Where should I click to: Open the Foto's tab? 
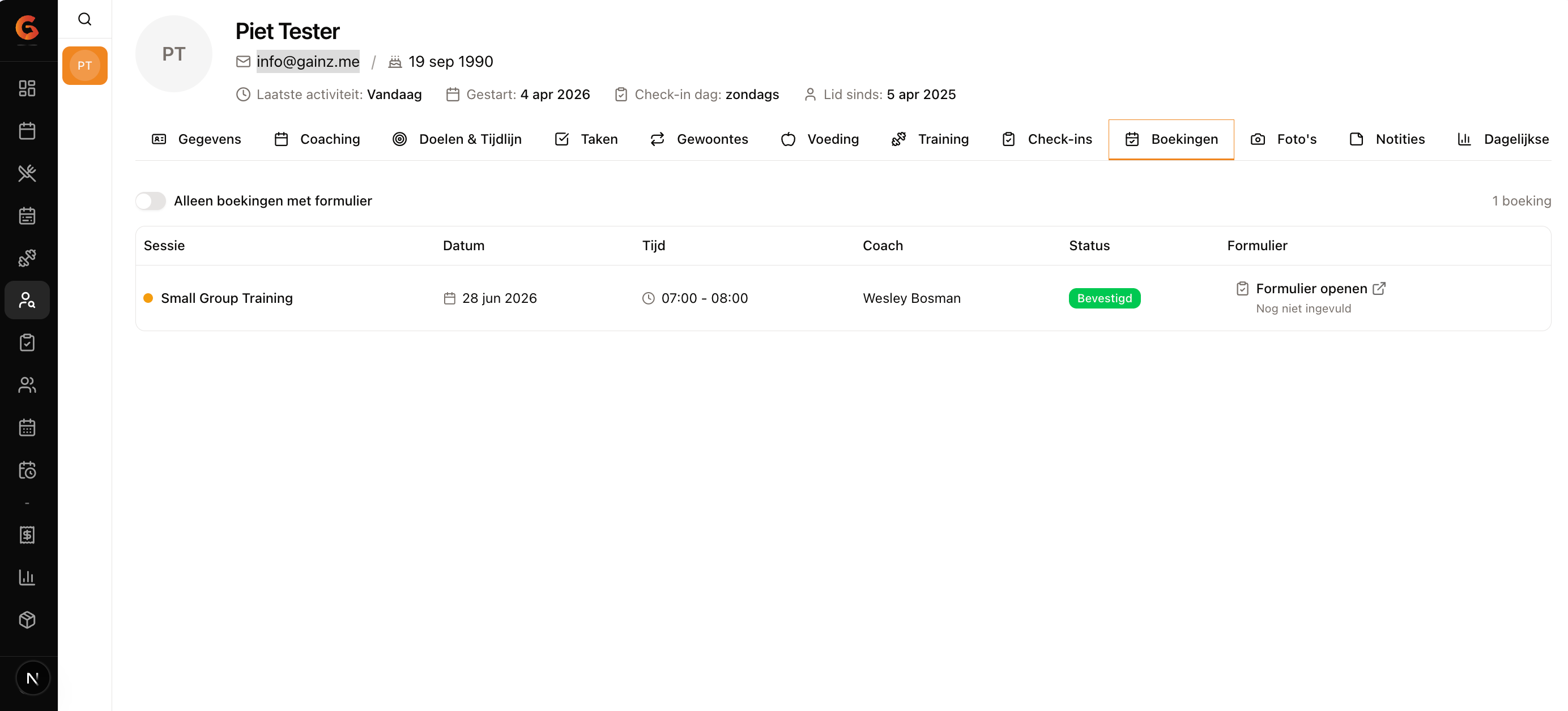click(x=1284, y=139)
